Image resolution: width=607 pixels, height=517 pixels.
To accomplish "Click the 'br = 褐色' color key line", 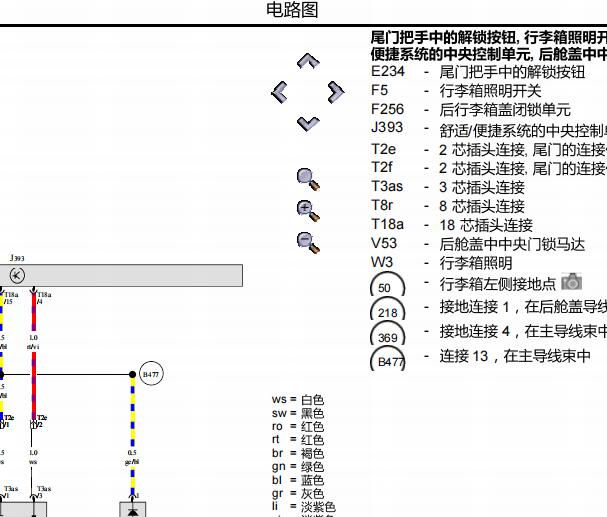I will point(298,453).
